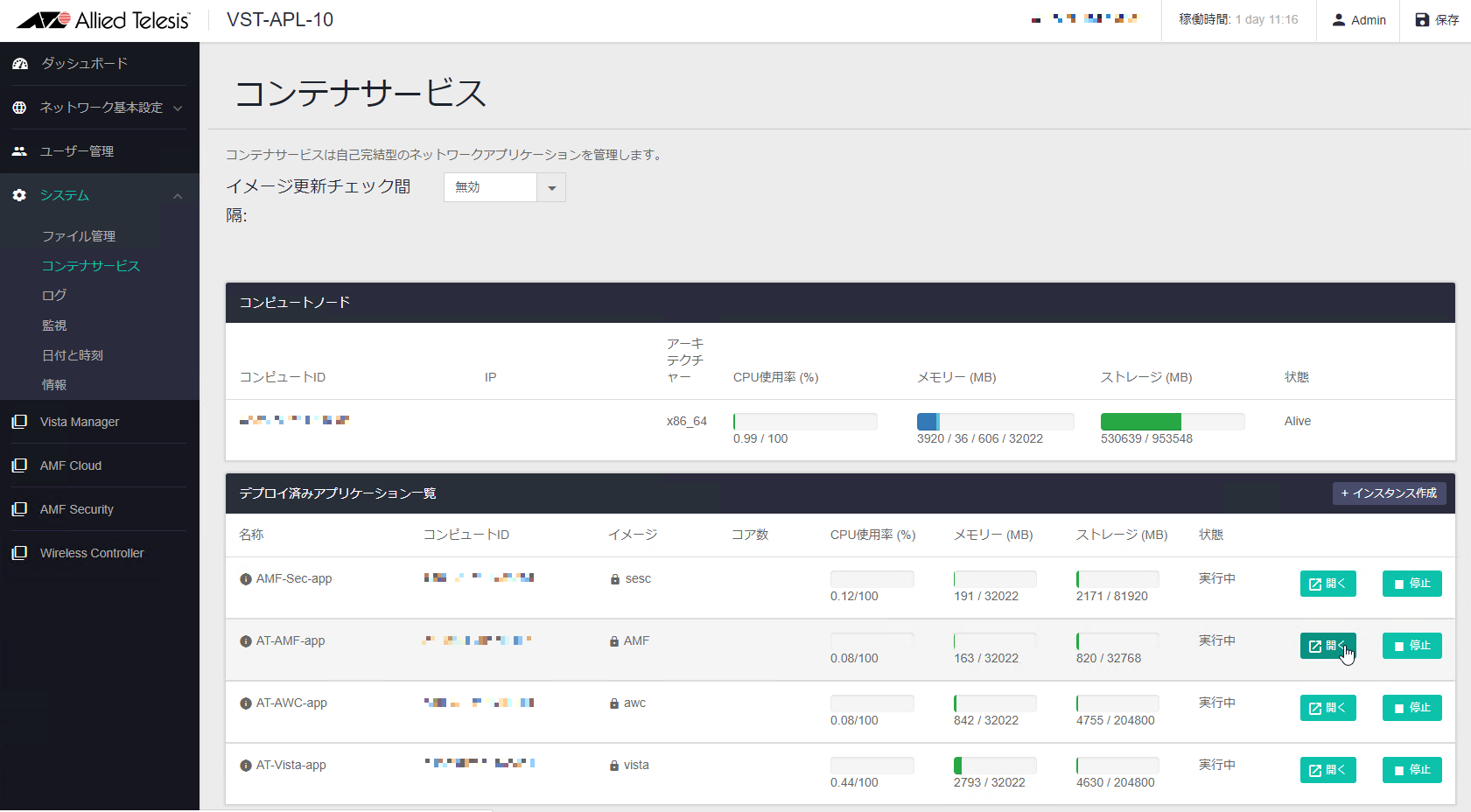Viewport: 1471px width, 812px height.
Task: Select ファイル管理 submenu item
Action: (79, 236)
